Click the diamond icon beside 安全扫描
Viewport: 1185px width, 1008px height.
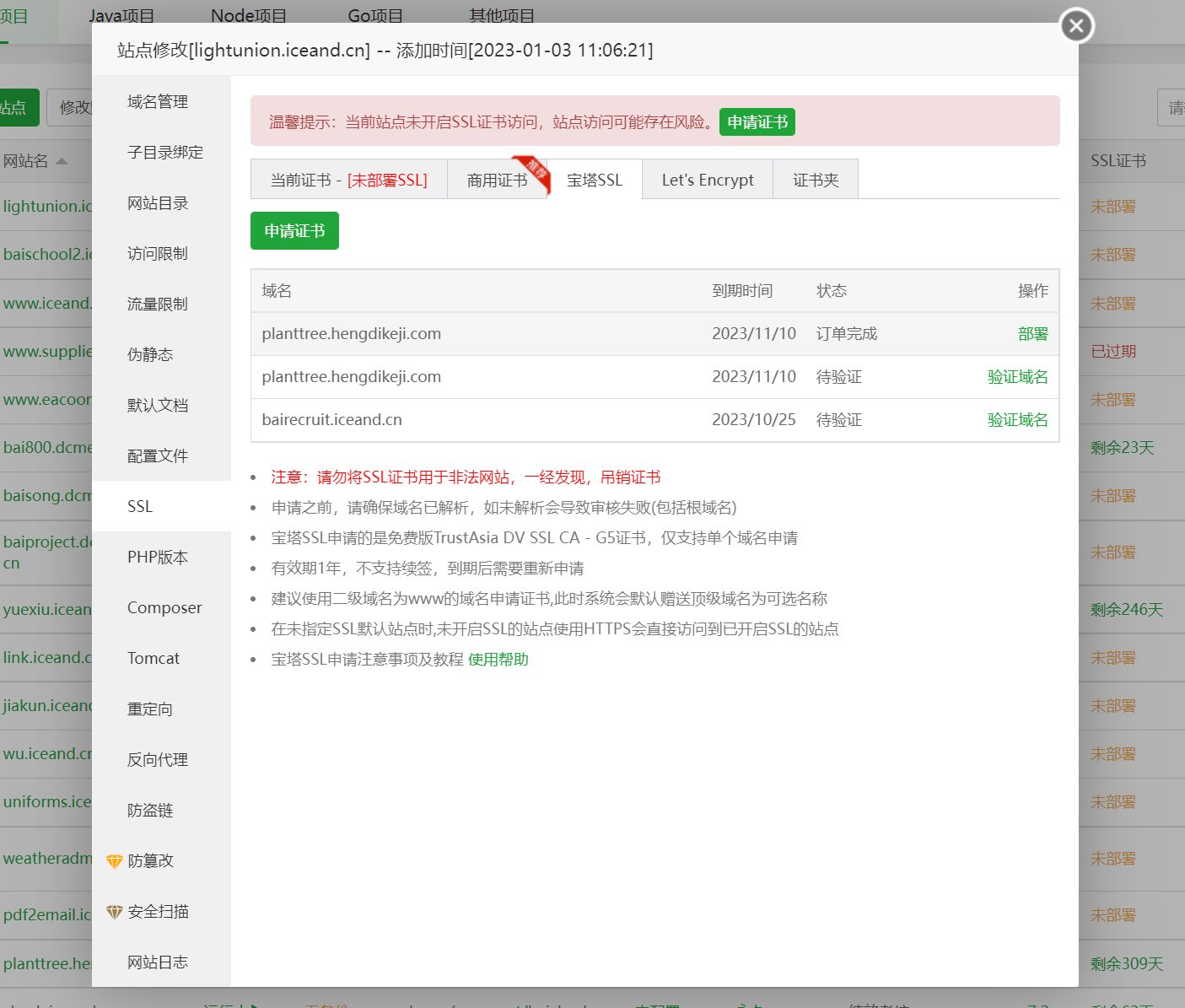(x=115, y=912)
